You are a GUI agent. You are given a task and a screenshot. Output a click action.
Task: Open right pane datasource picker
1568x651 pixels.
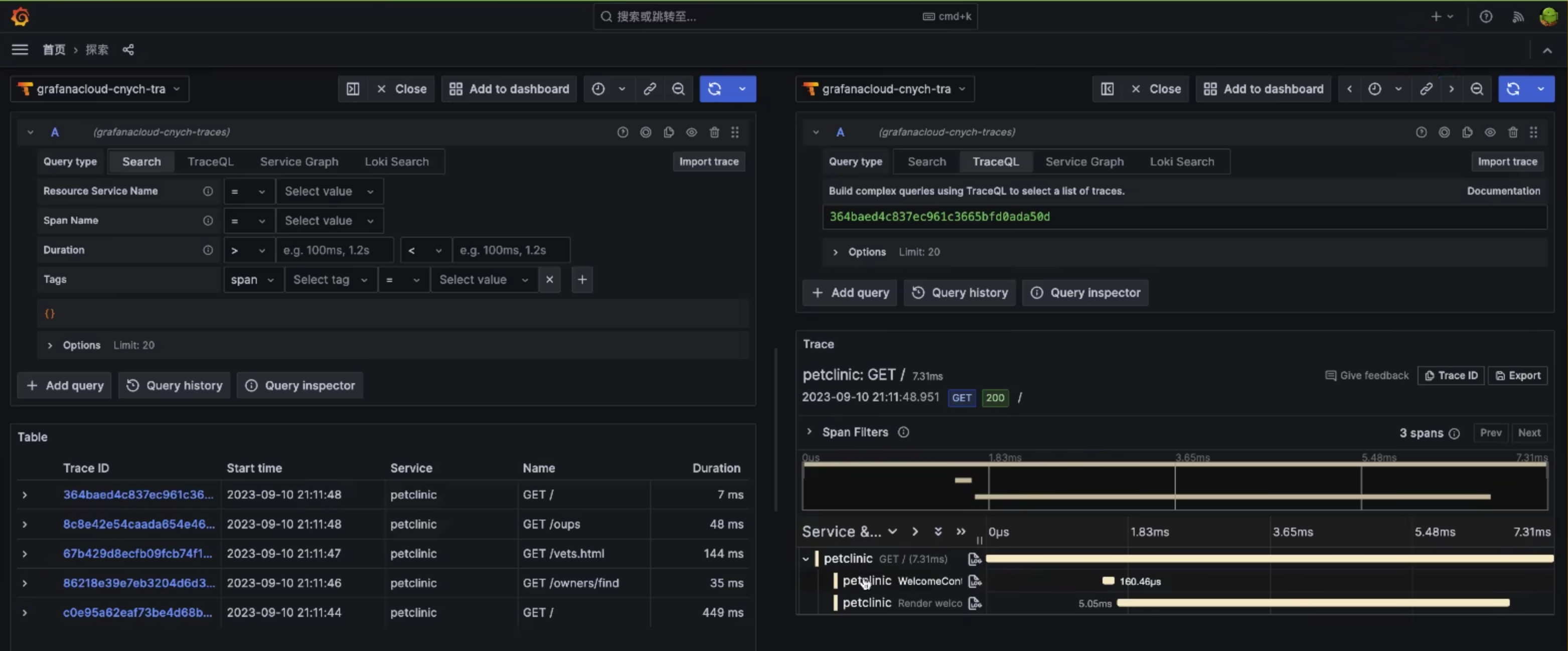pos(885,89)
